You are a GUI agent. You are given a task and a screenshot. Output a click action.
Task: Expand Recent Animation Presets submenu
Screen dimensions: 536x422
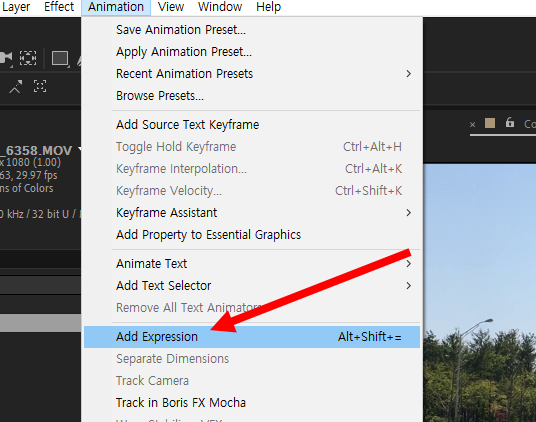(252, 74)
